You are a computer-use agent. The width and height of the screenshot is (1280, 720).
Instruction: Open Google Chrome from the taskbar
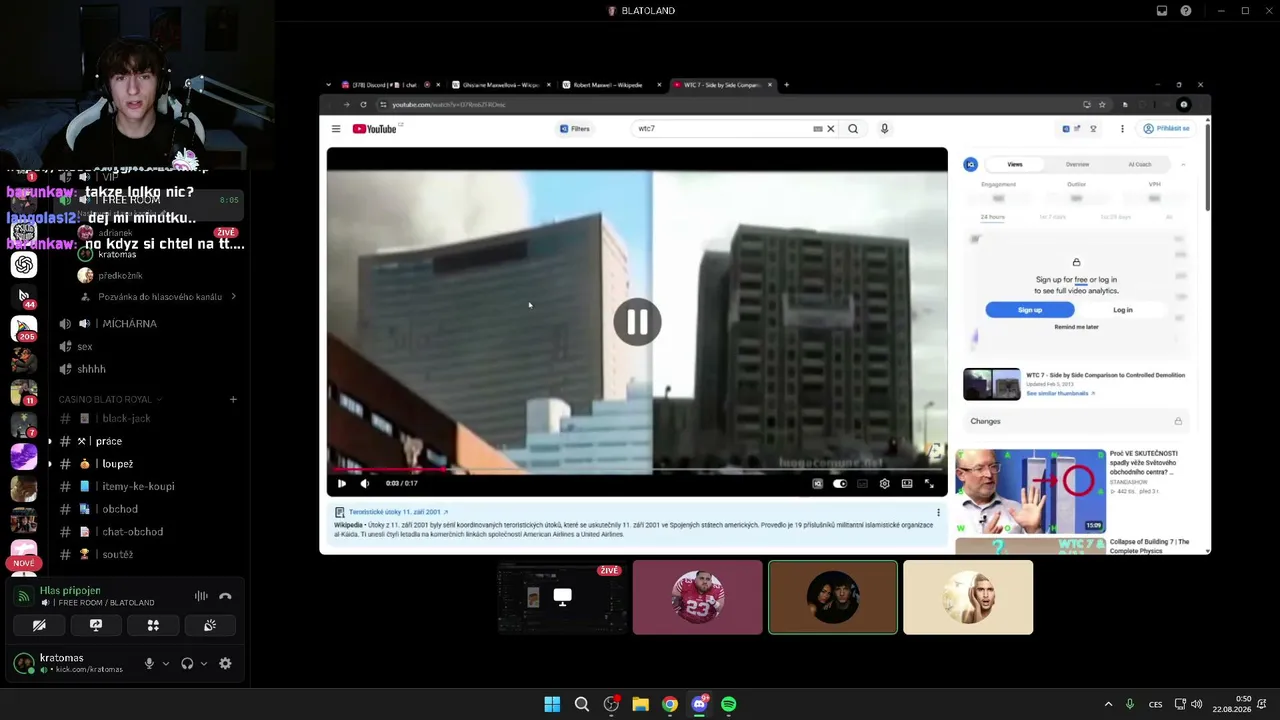[670, 704]
